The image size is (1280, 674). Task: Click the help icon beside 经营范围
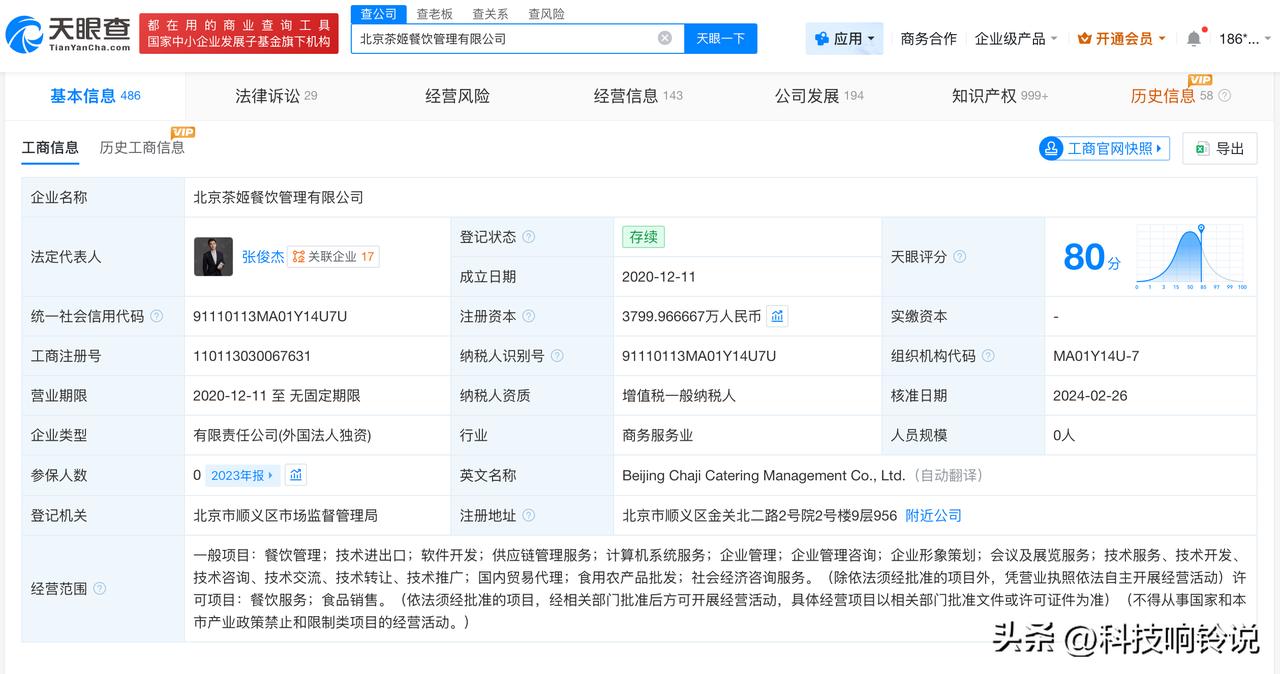(x=99, y=588)
